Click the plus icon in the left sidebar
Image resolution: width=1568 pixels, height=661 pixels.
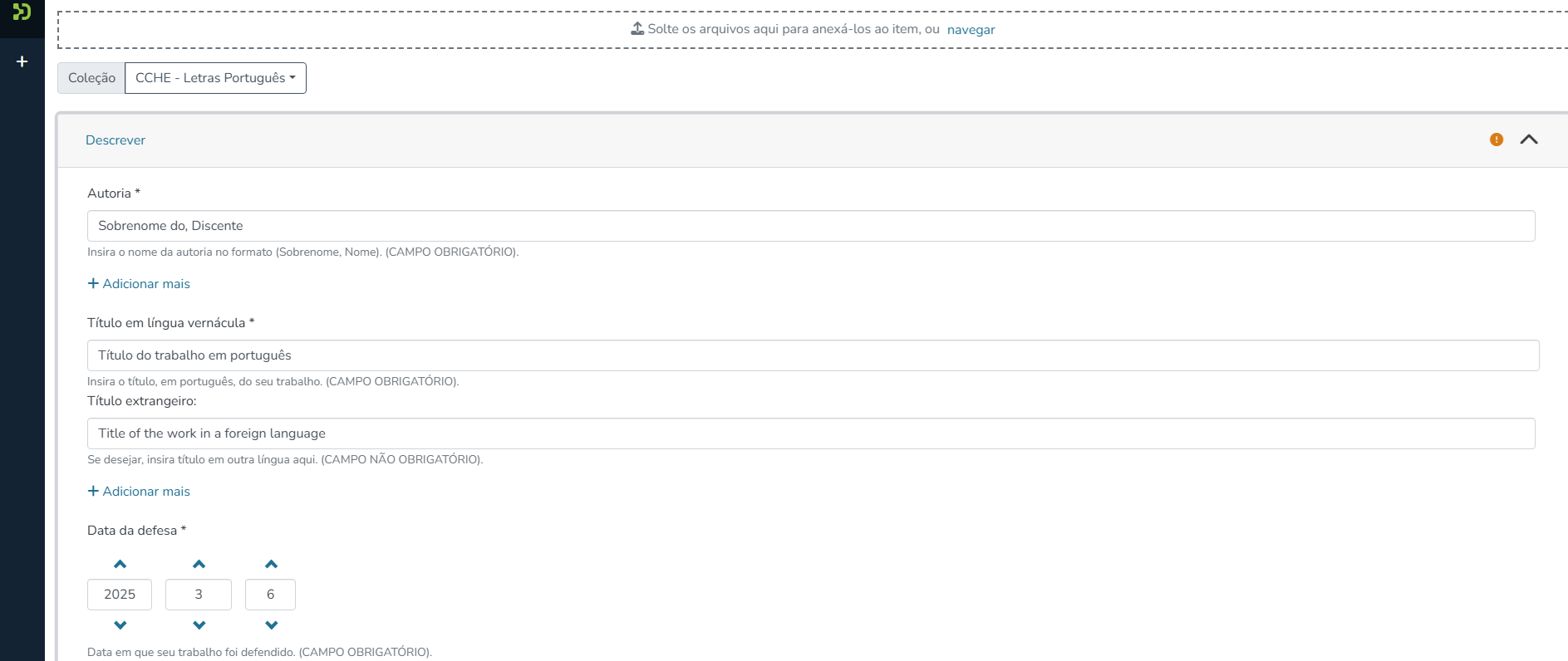22,61
